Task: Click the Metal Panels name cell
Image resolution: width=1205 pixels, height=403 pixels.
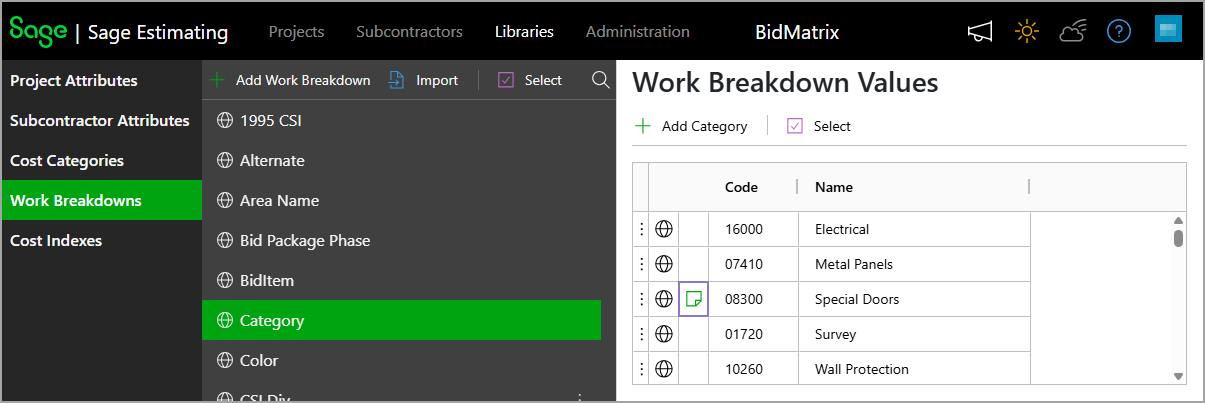Action: click(915, 264)
